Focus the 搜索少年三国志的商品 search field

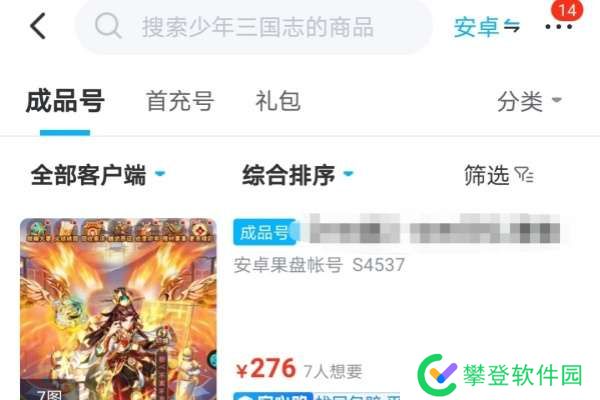click(x=254, y=26)
